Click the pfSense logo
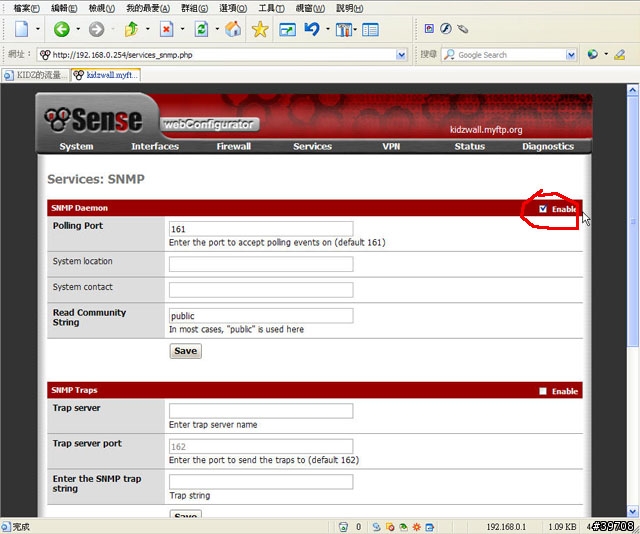 tap(93, 120)
